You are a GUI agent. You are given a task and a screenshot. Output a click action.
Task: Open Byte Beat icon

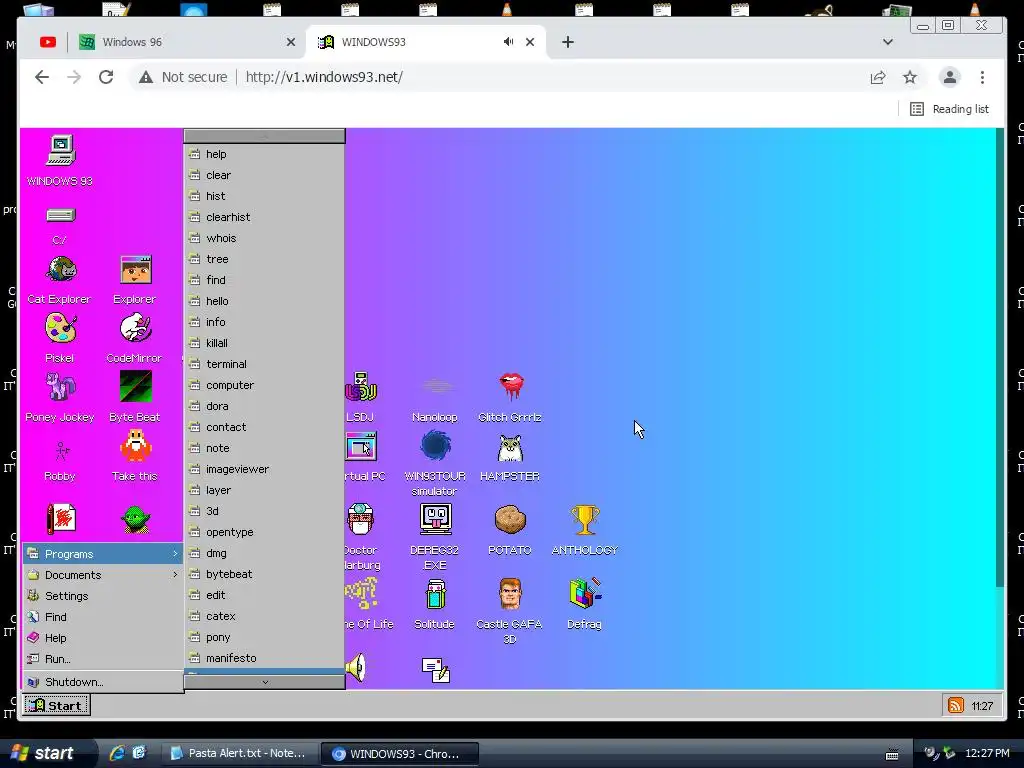[135, 387]
